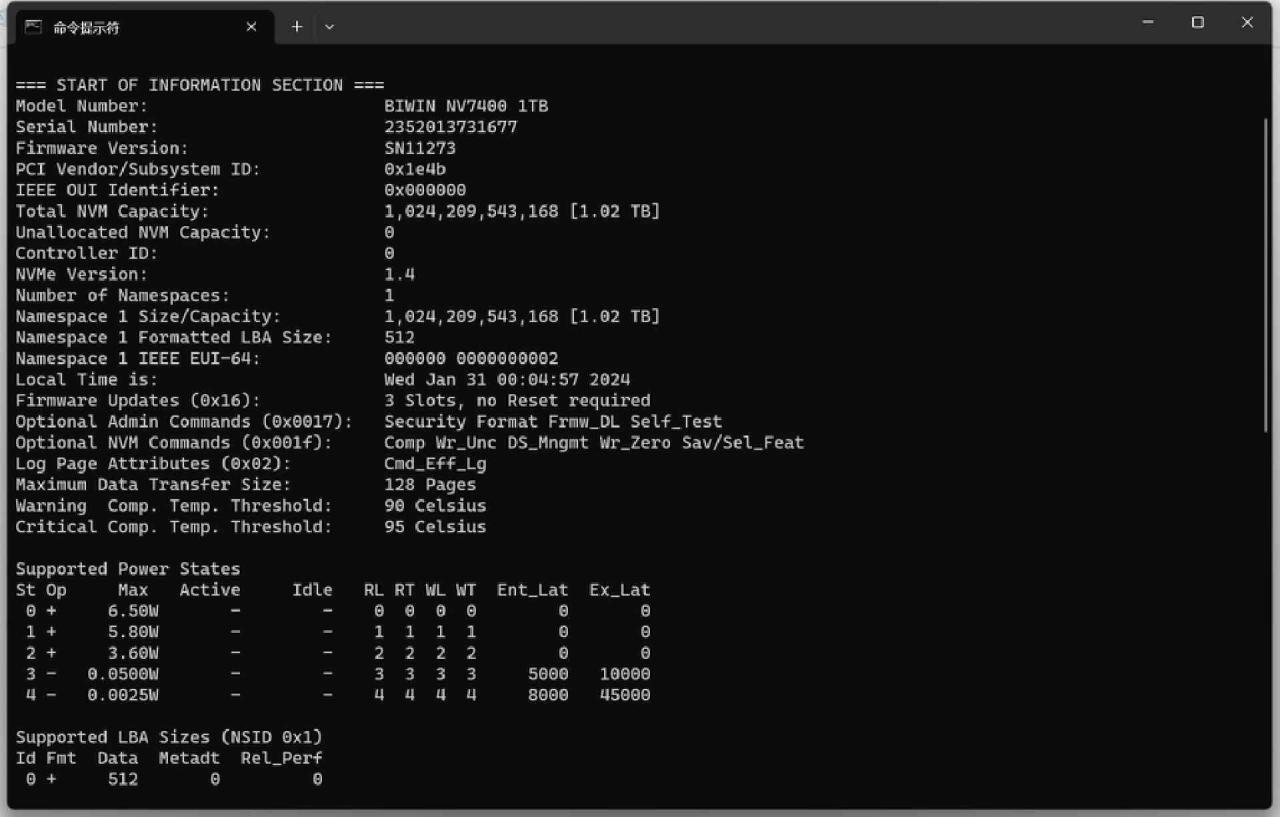The width and height of the screenshot is (1280, 817).
Task: Select the 命令提示符 tab
Action: [x=143, y=27]
